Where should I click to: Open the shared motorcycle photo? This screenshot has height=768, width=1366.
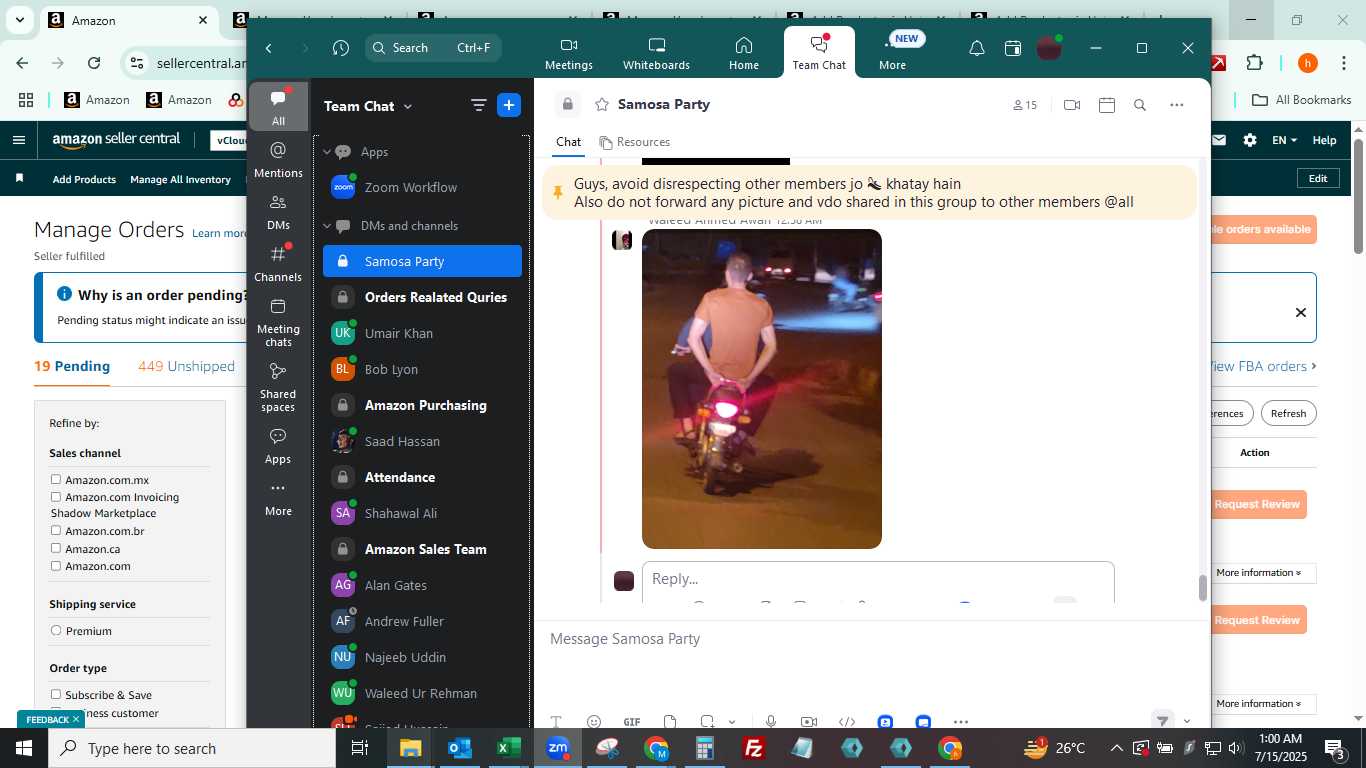[x=762, y=389]
